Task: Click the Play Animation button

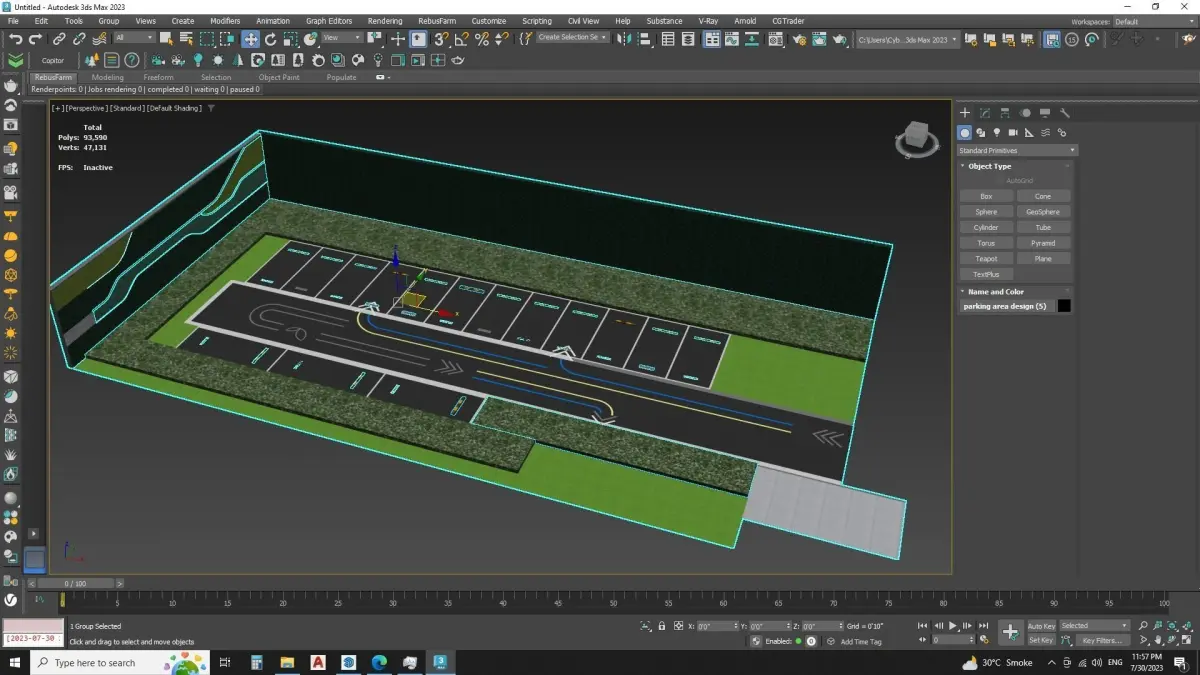Action: tap(953, 626)
